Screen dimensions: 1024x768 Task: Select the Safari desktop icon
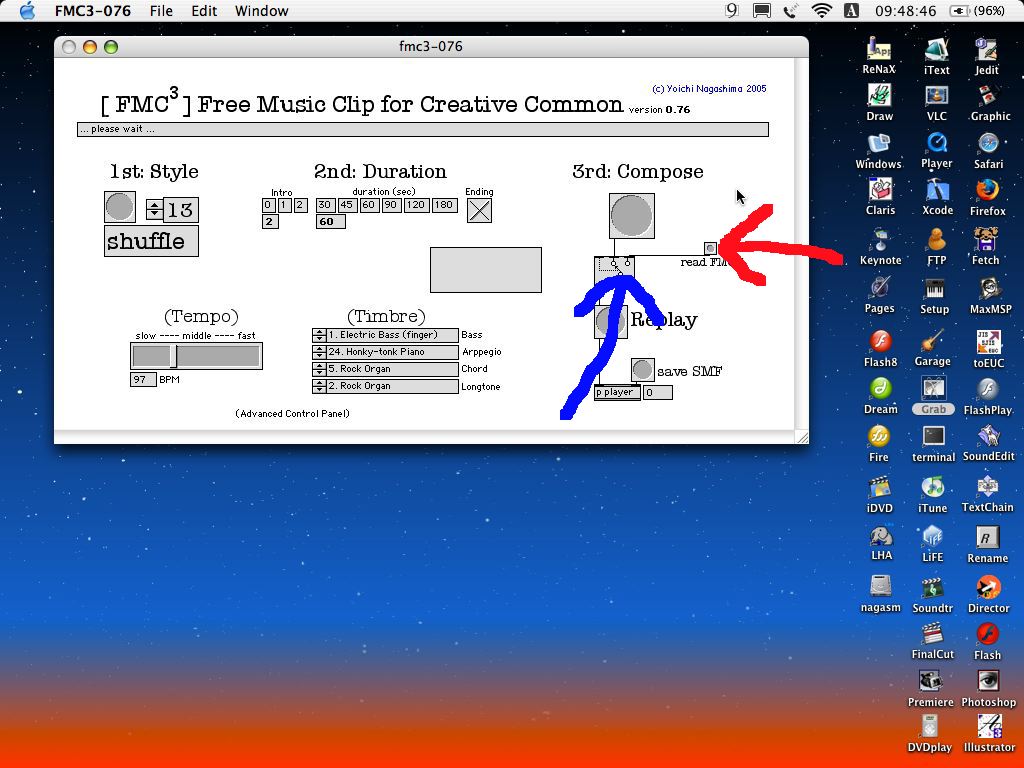[988, 151]
